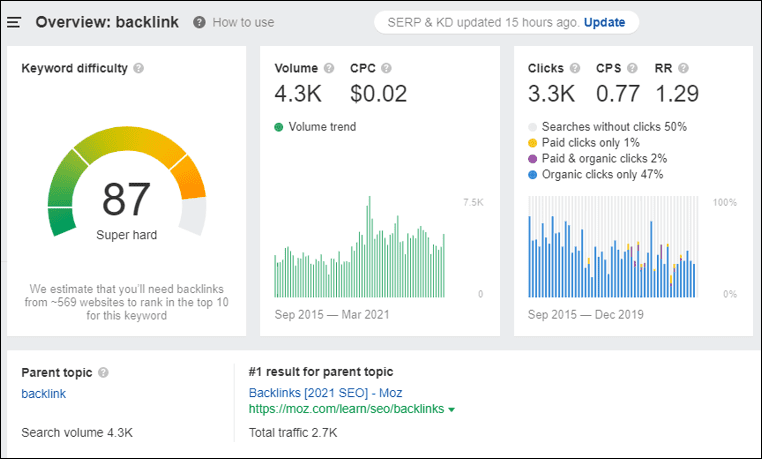Click the green volume trend bar chart

point(360,247)
